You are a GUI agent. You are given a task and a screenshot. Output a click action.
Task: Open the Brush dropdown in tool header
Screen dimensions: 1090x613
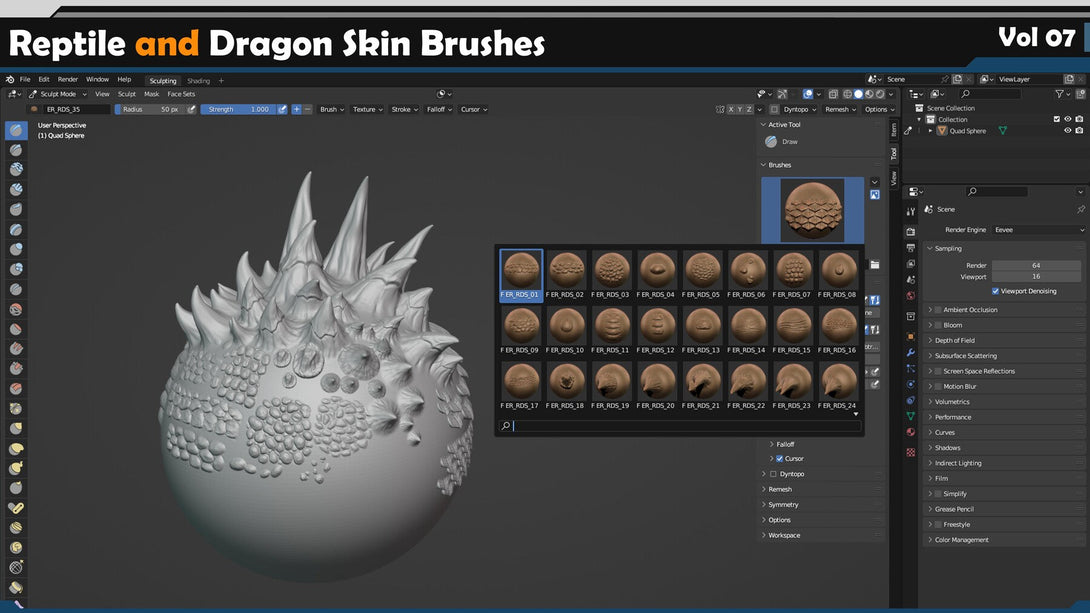coord(332,109)
